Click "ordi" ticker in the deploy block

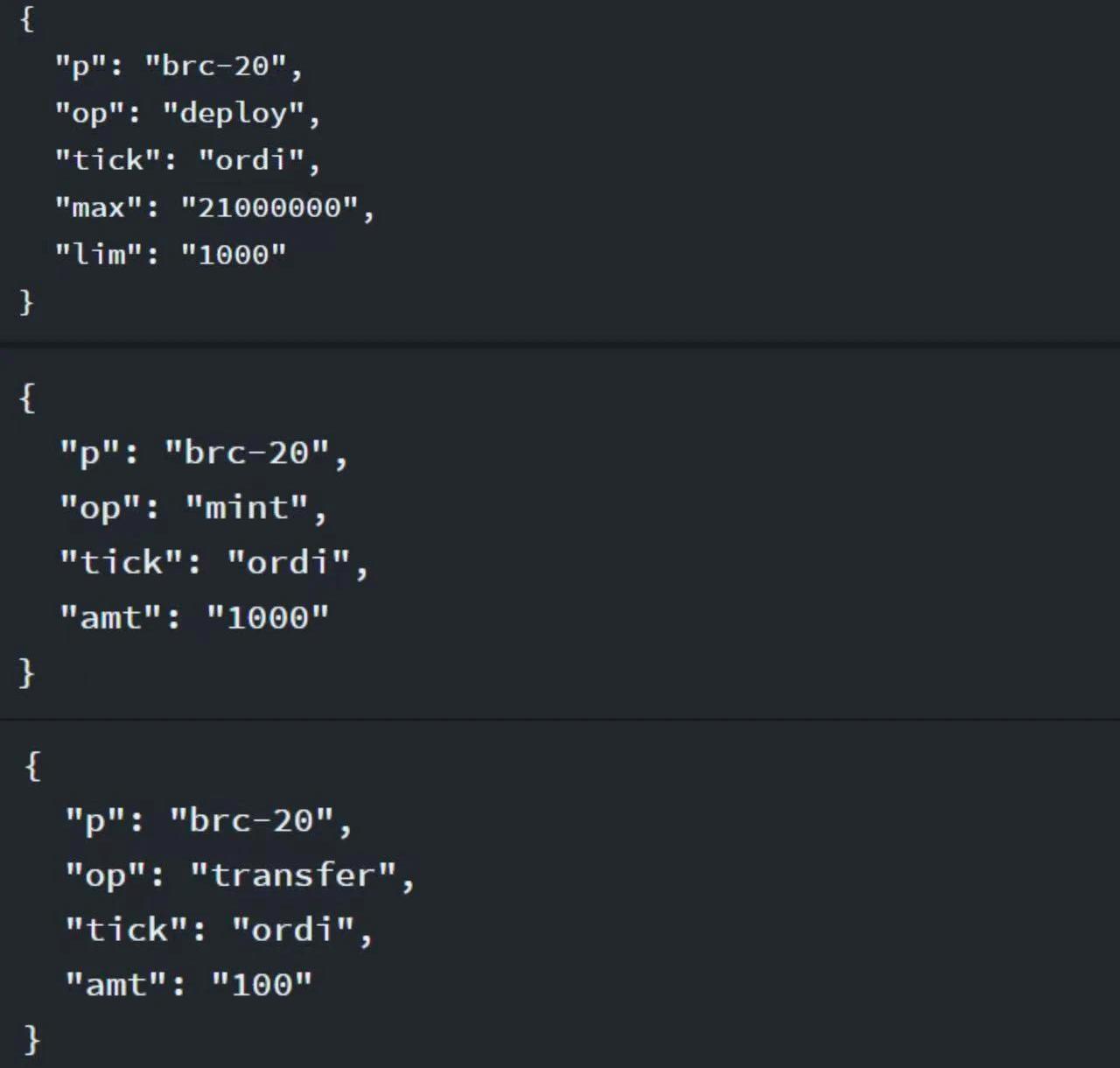pyautogui.click(x=251, y=160)
